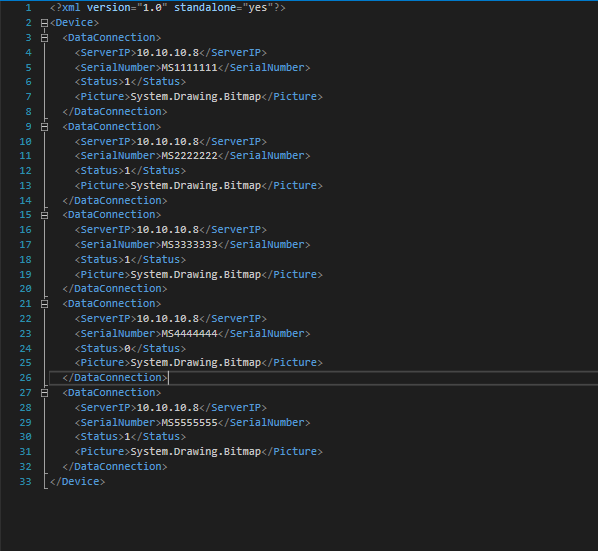Click line number 33 in the gutter
This screenshot has height=551, width=598.
pyautogui.click(x=26, y=482)
